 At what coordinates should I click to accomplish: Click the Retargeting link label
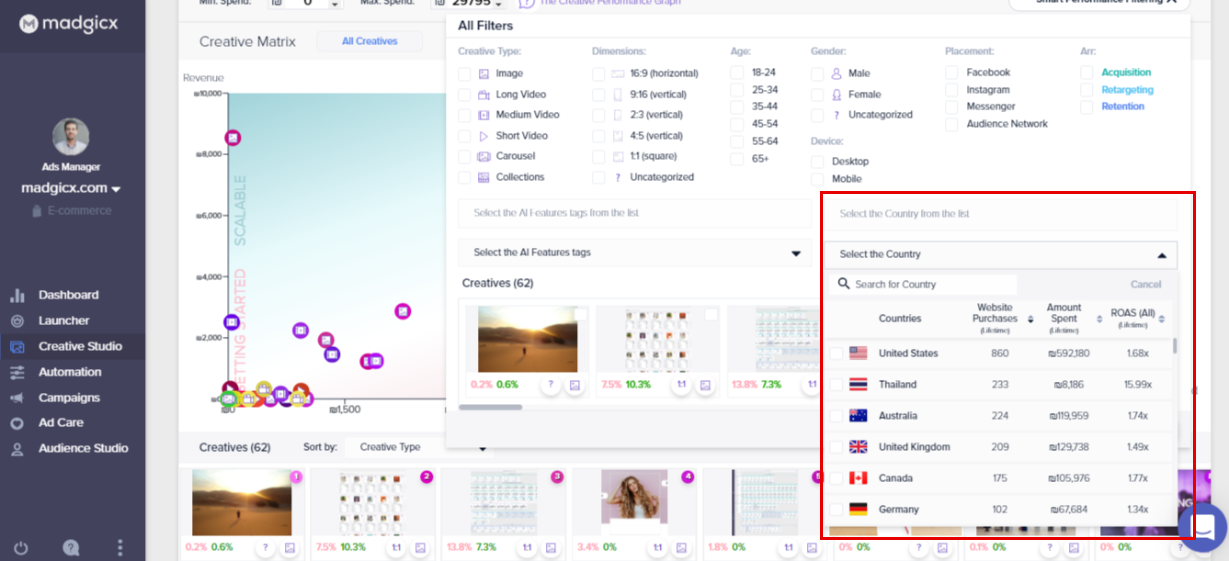[x=1127, y=90]
